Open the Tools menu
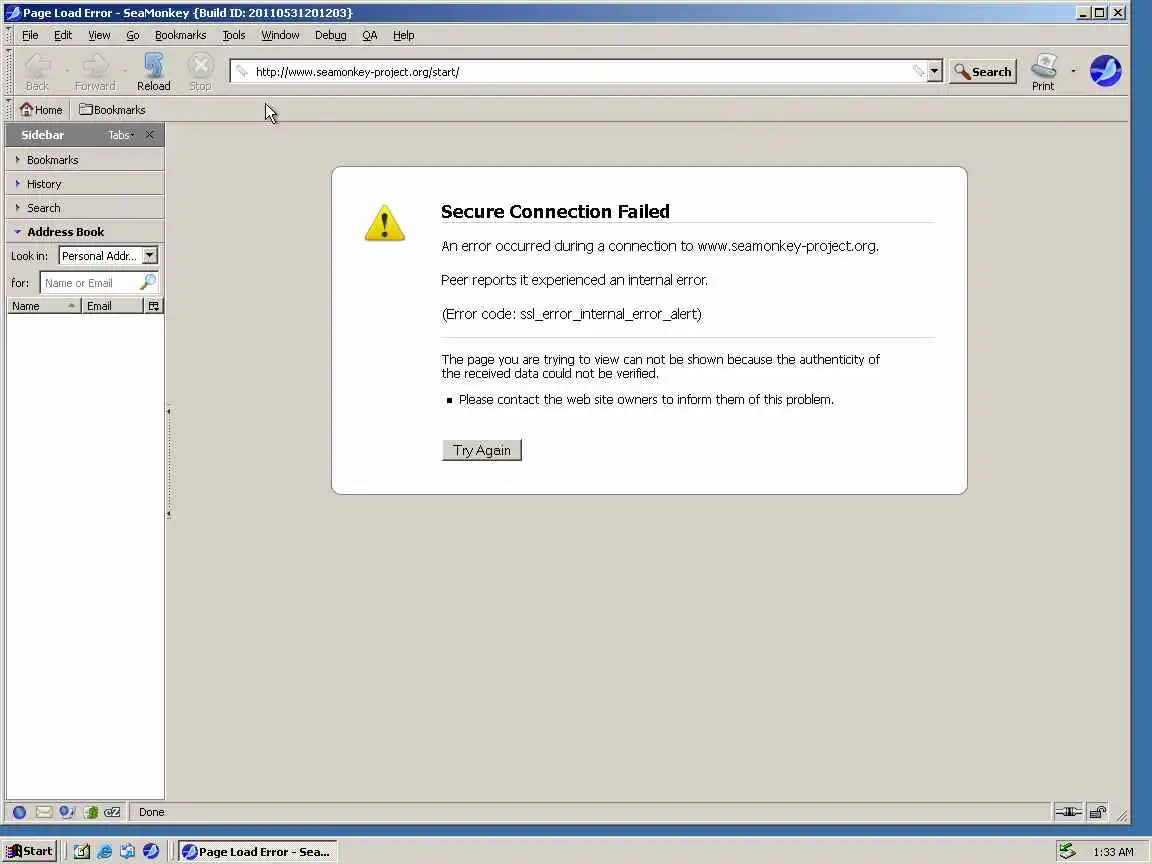This screenshot has height=864, width=1152. tap(234, 35)
